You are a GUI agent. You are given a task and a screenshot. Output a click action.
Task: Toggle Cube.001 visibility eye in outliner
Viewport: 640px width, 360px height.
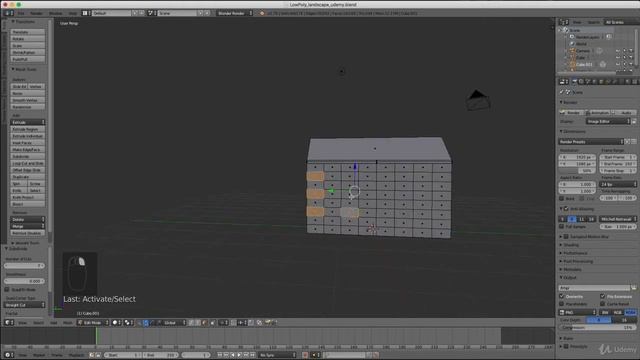click(618, 64)
